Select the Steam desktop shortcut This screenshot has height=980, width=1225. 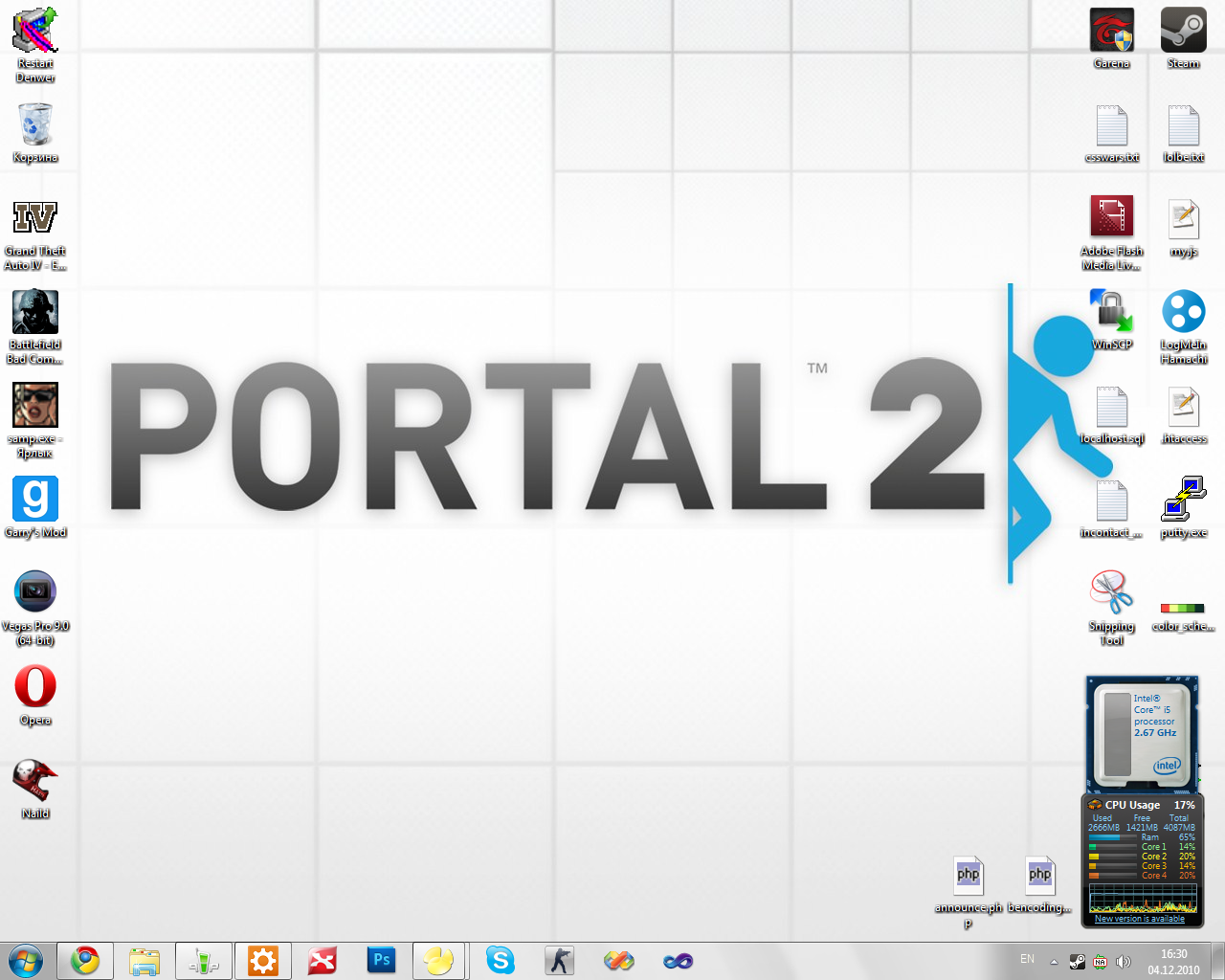tap(1184, 38)
